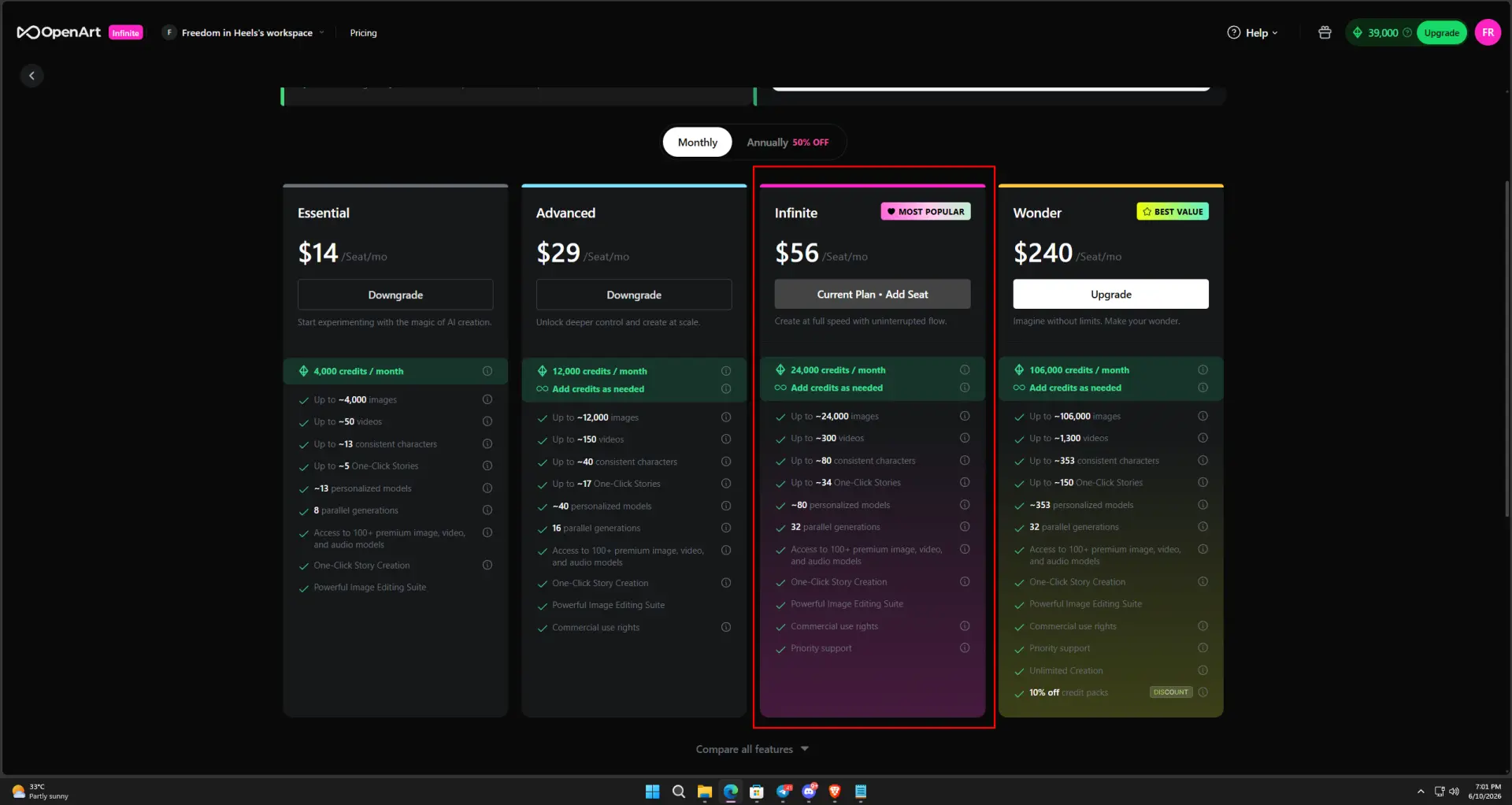Click 'Add credits as needed' in Wonder
The width and height of the screenshot is (1512, 805).
point(1076,388)
